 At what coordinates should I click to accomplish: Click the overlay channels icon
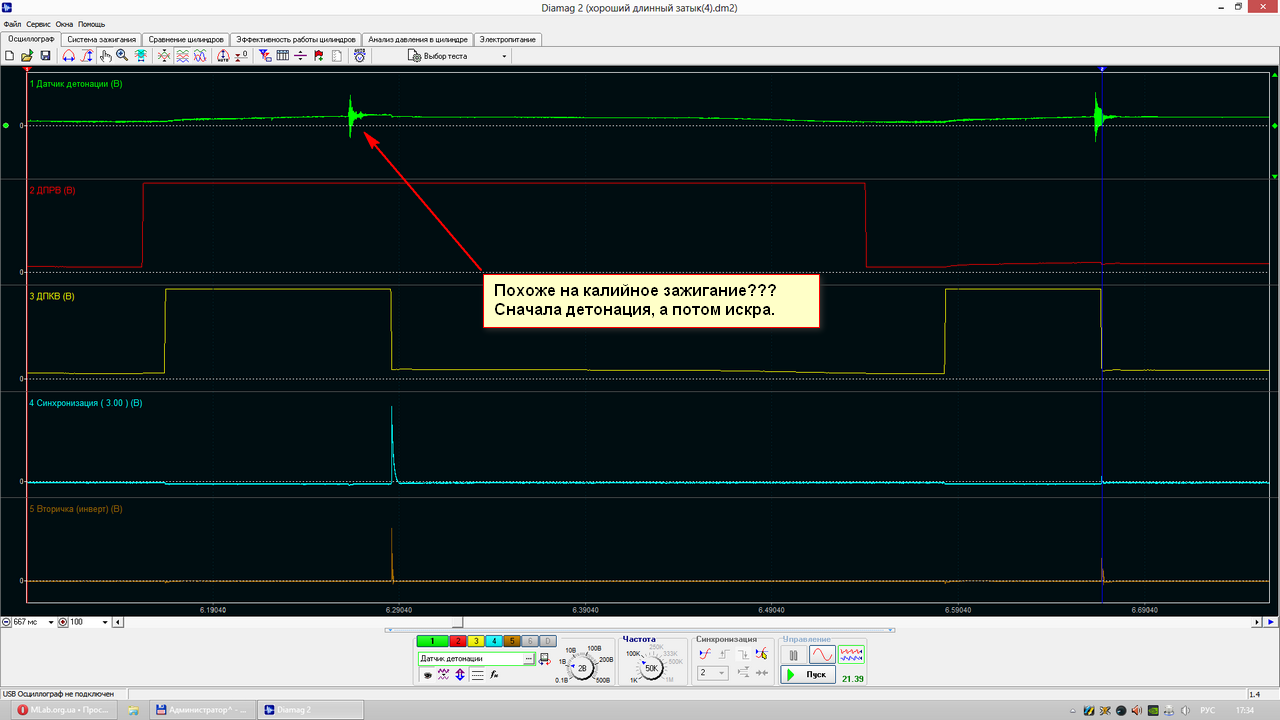click(x=164, y=56)
